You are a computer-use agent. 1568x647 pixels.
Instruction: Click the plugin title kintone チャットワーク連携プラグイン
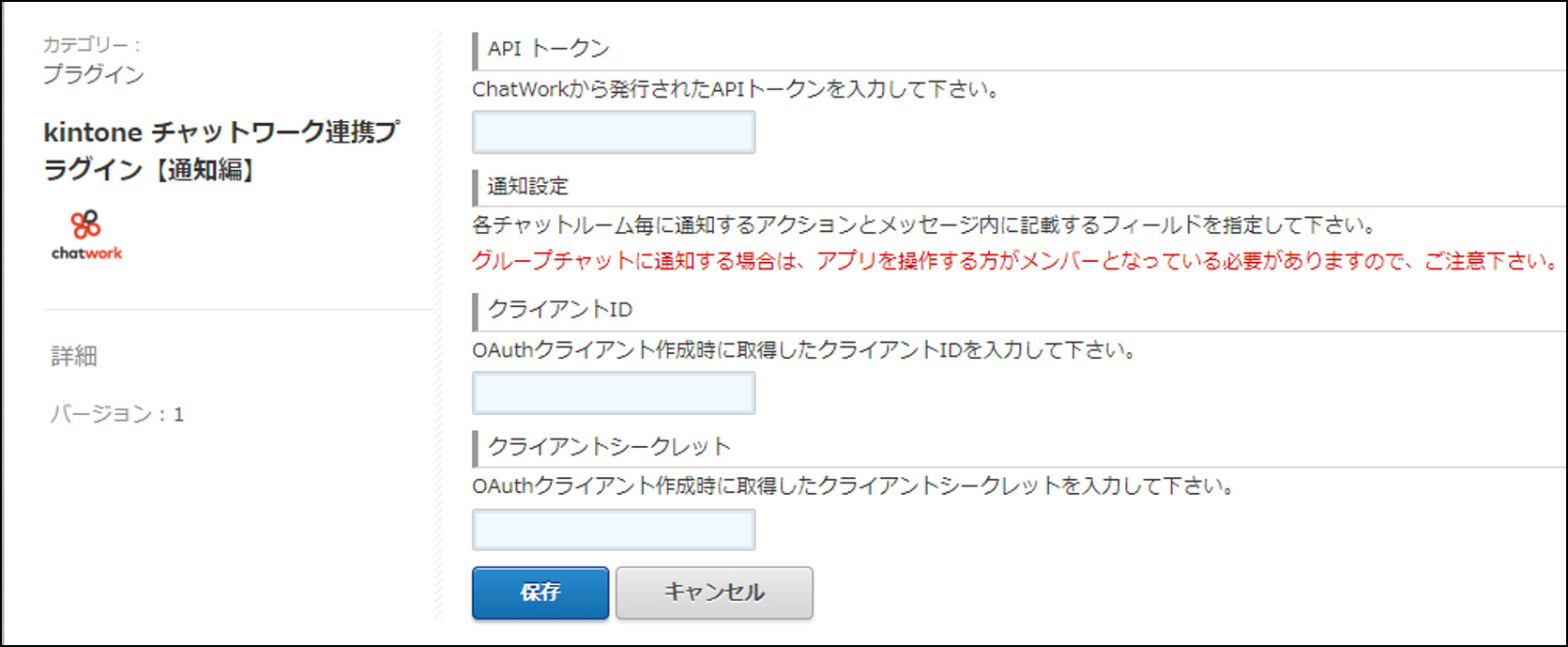click(x=221, y=150)
